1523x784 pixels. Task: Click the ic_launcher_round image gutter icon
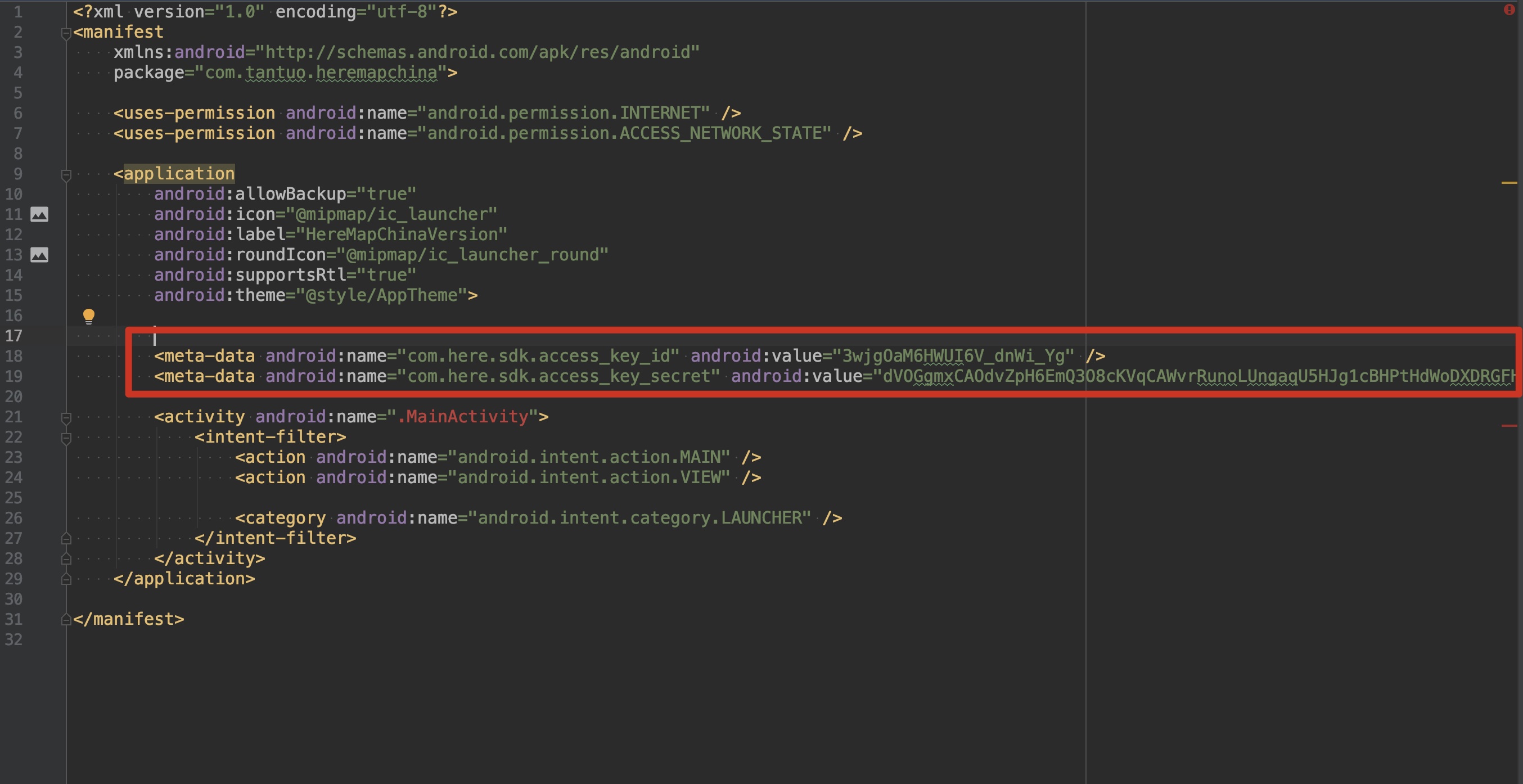[39, 255]
